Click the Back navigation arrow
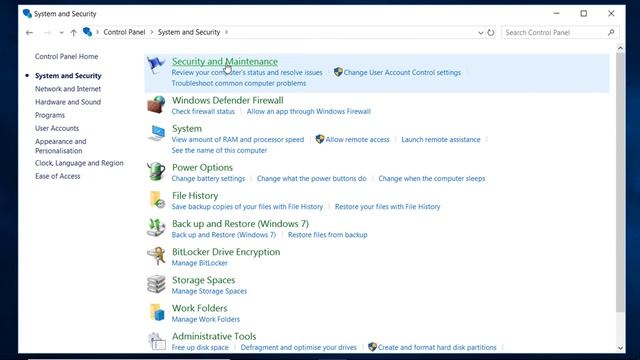This screenshot has width=640, height=360. click(29, 33)
